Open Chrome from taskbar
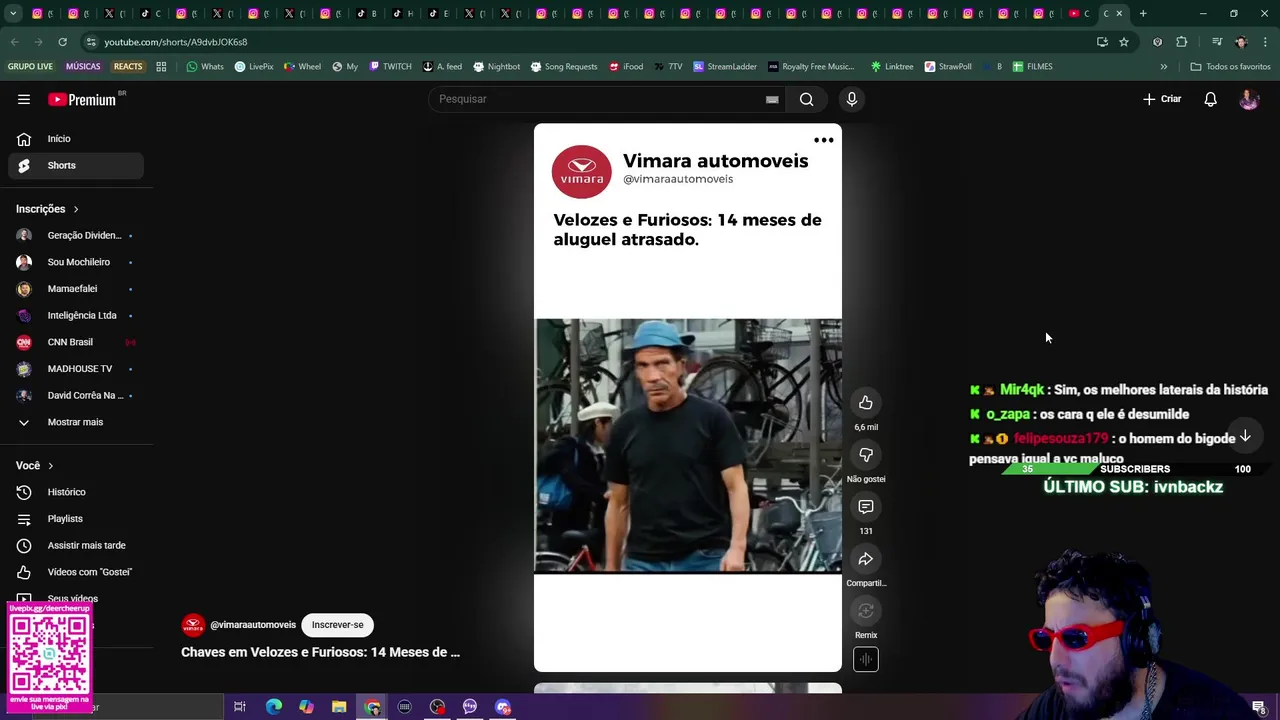This screenshot has width=1280, height=720. click(x=372, y=707)
